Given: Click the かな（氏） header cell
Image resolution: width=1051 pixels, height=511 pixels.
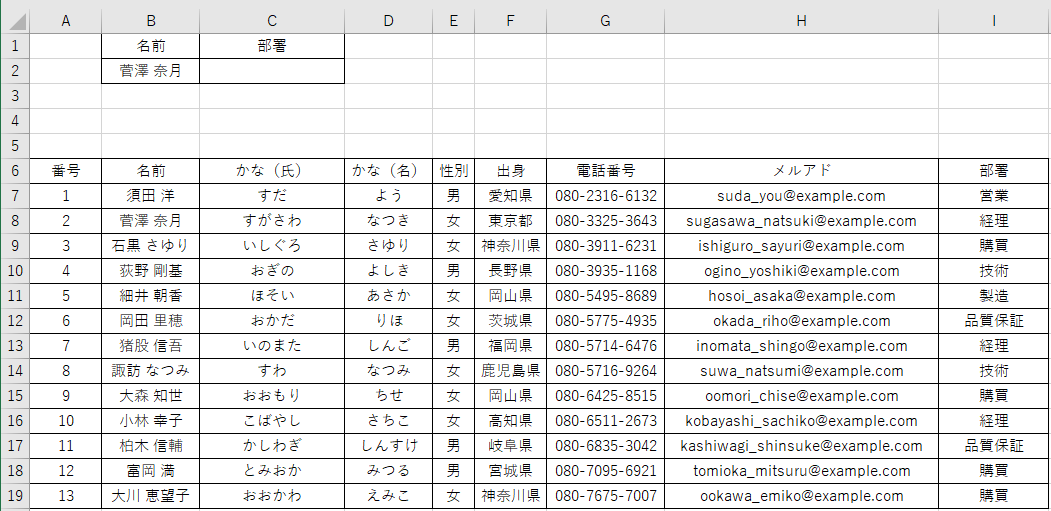Looking at the screenshot, I should (272, 170).
